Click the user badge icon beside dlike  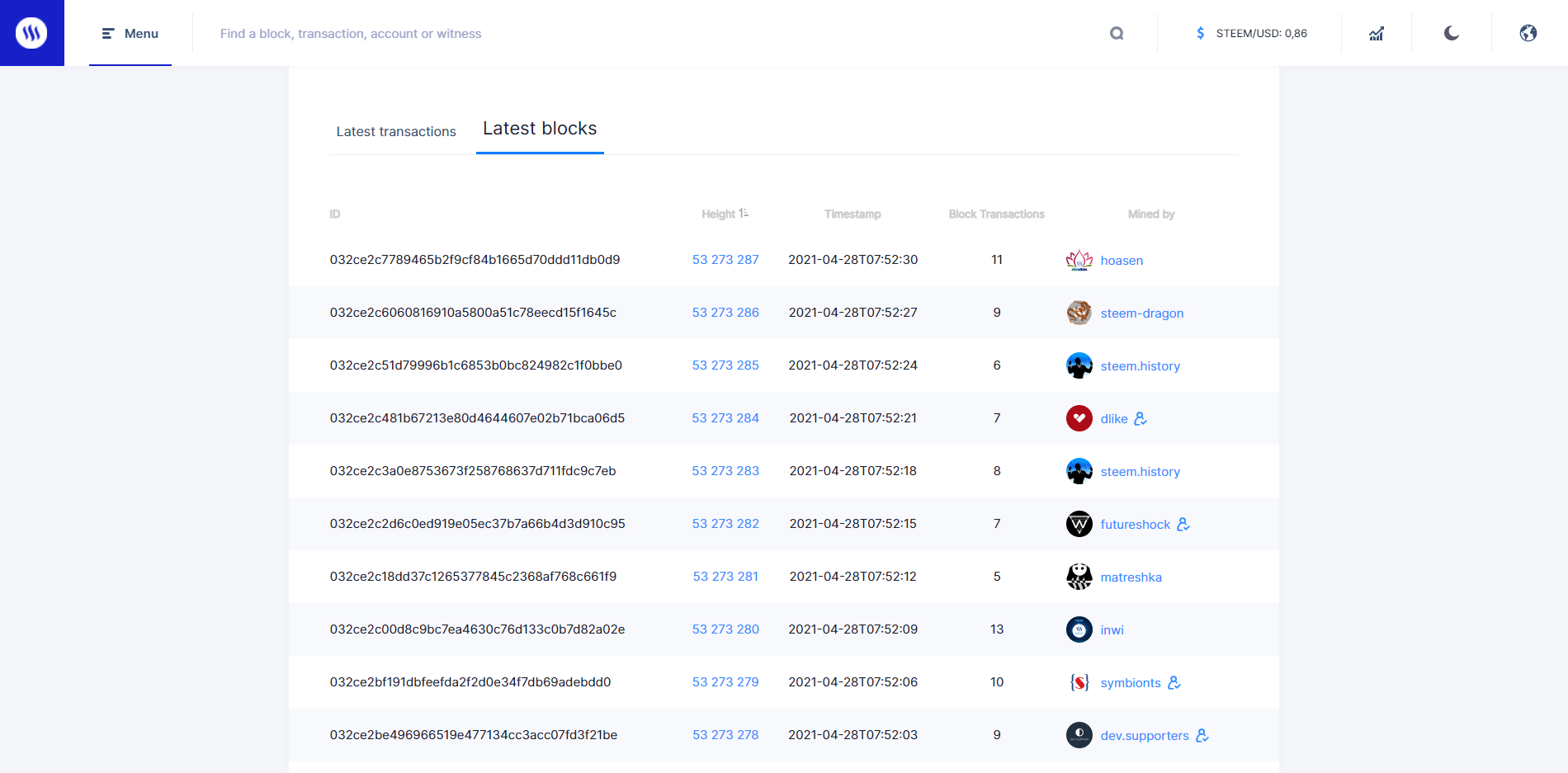point(1141,418)
